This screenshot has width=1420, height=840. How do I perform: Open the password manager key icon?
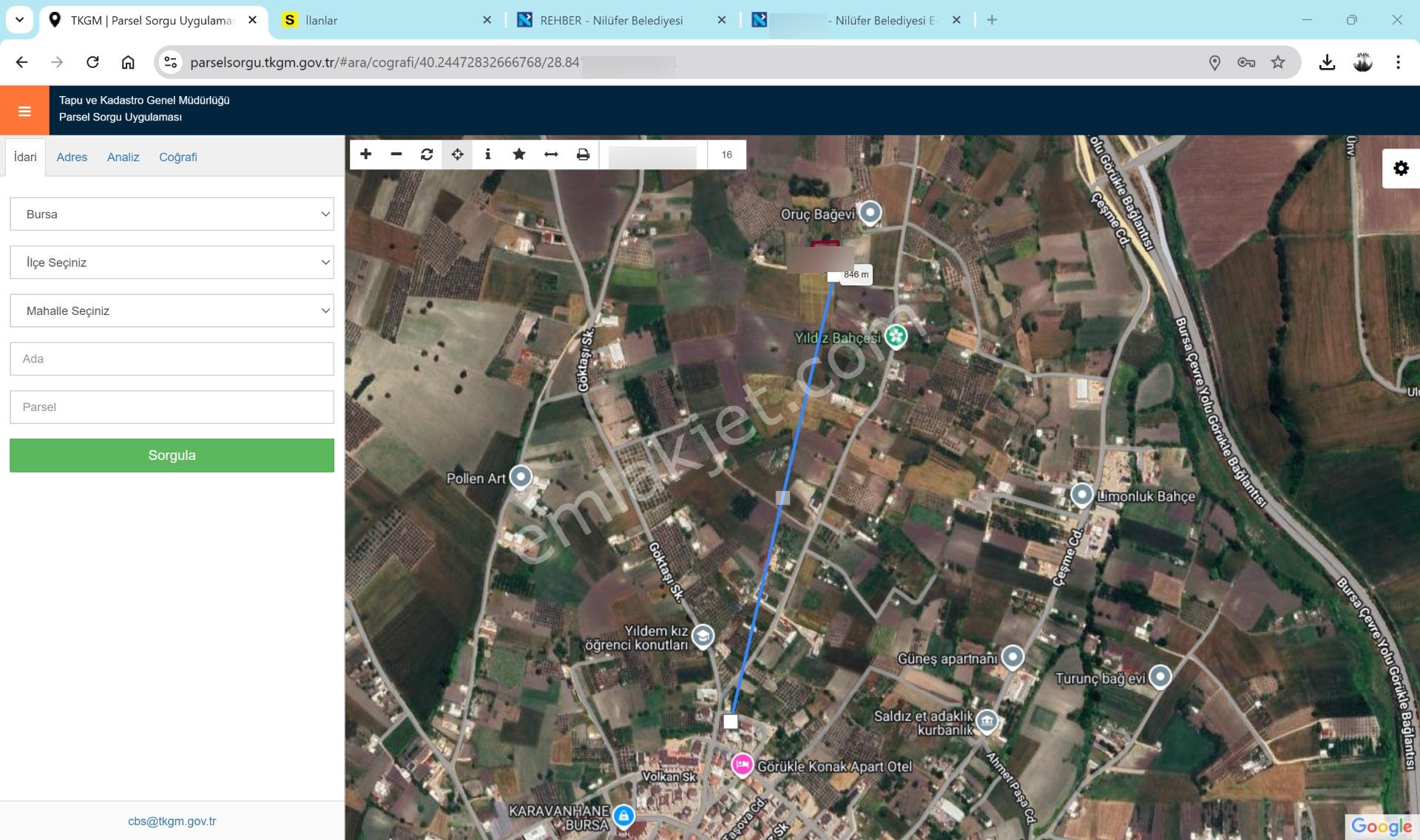tap(1246, 62)
